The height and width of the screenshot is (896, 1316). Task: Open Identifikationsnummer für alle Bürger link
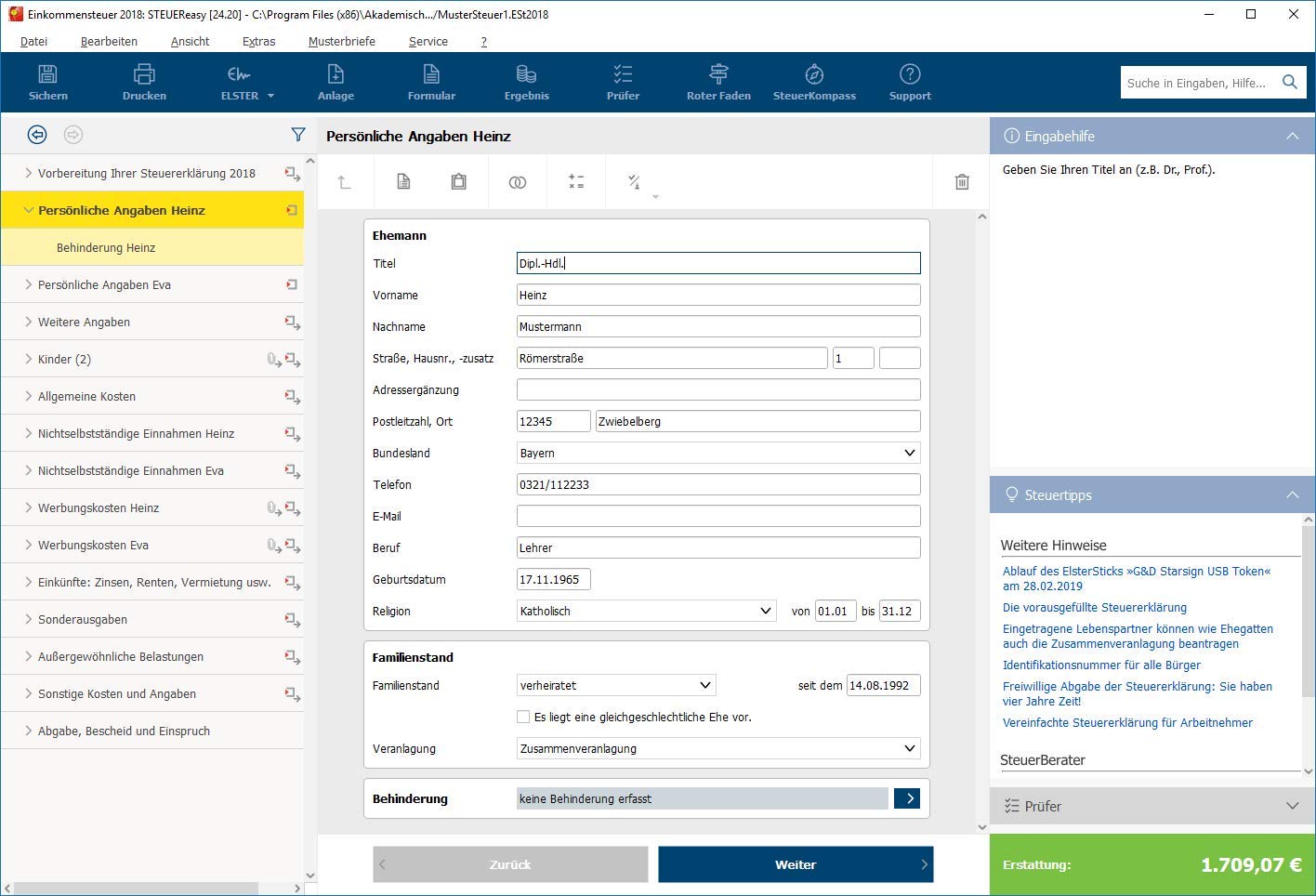pos(1101,665)
